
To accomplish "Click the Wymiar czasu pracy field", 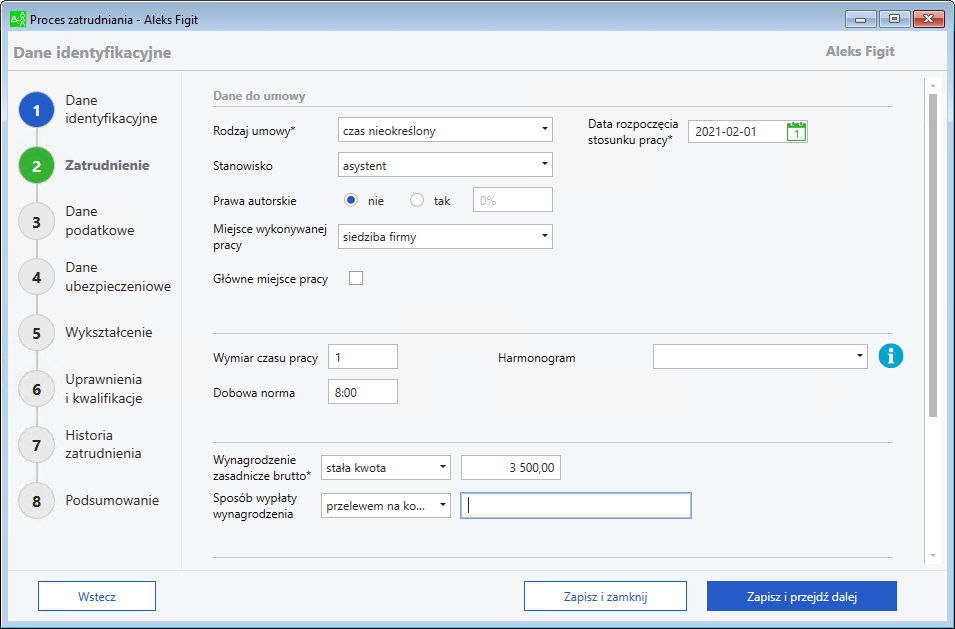I will [x=362, y=357].
